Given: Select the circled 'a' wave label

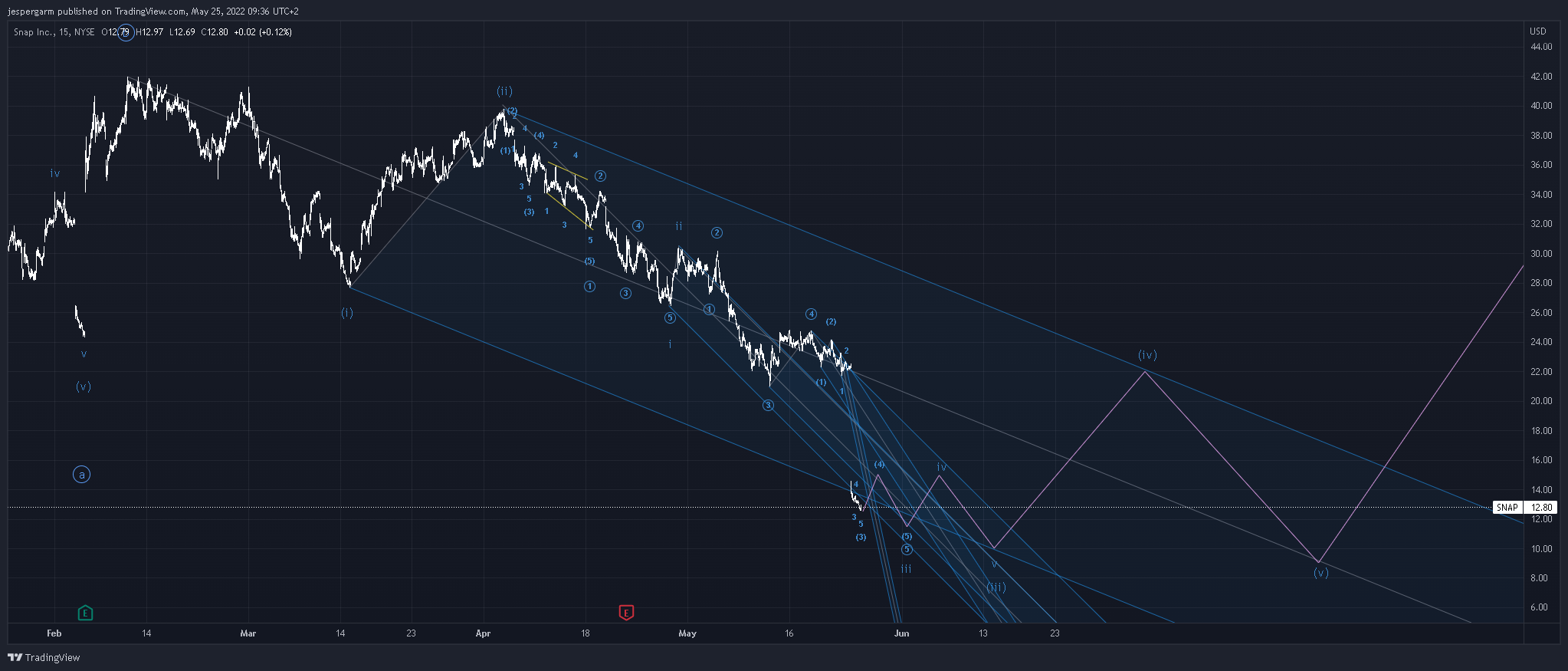Looking at the screenshot, I should tap(81, 475).
